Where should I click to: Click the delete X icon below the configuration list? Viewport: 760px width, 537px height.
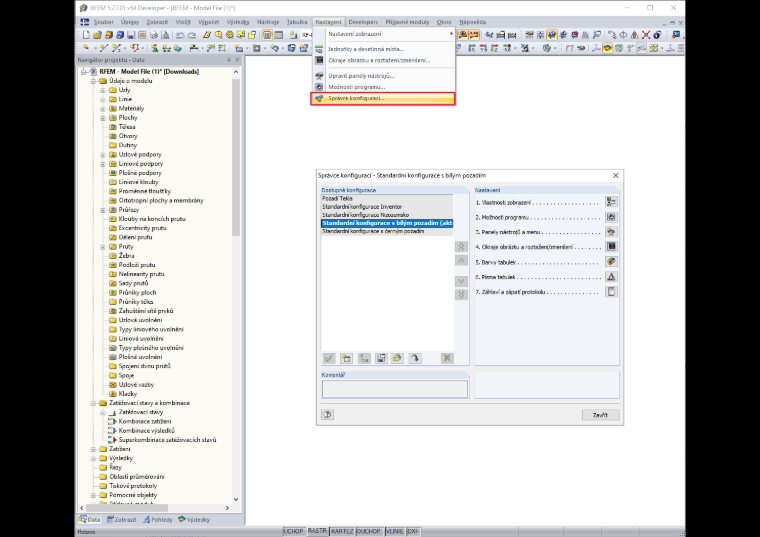click(x=447, y=358)
